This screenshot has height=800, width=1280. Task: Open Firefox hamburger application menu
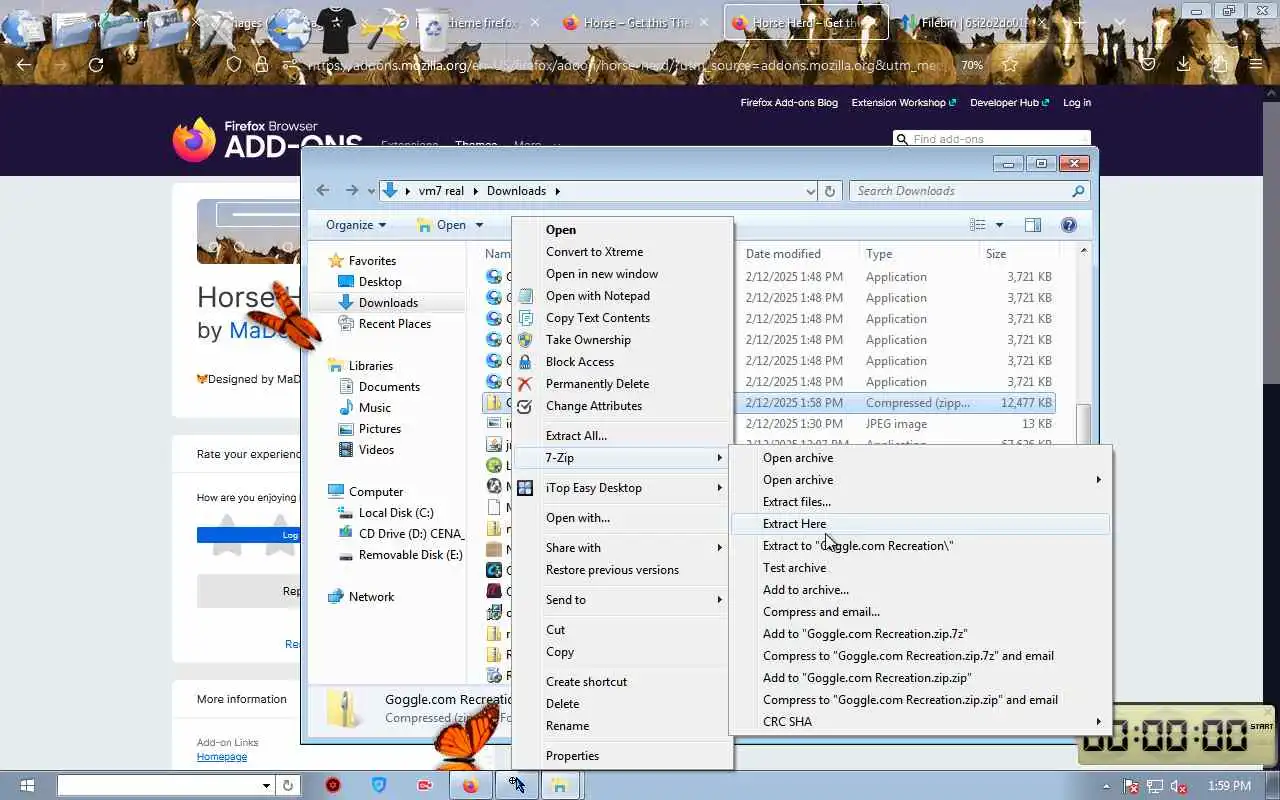[x=1256, y=65]
